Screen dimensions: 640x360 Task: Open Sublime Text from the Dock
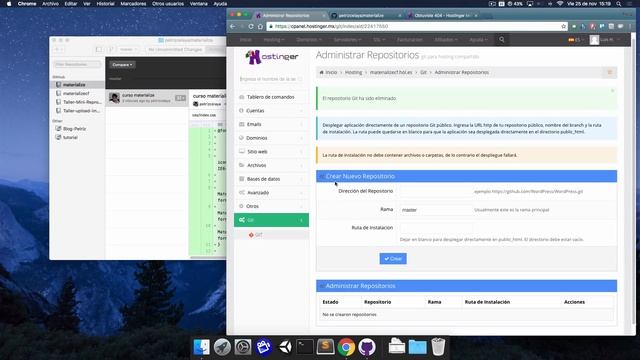click(x=325, y=347)
